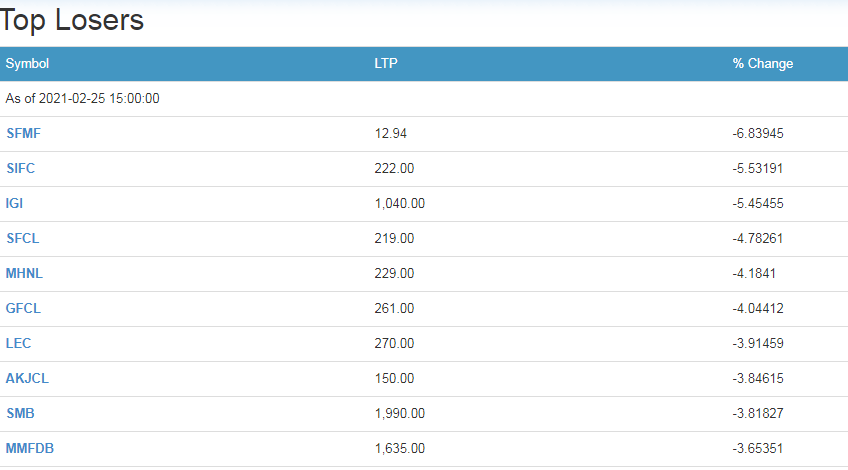Viewport: 848px width, 470px height.
Task: Click the LTP column header
Action: (385, 63)
